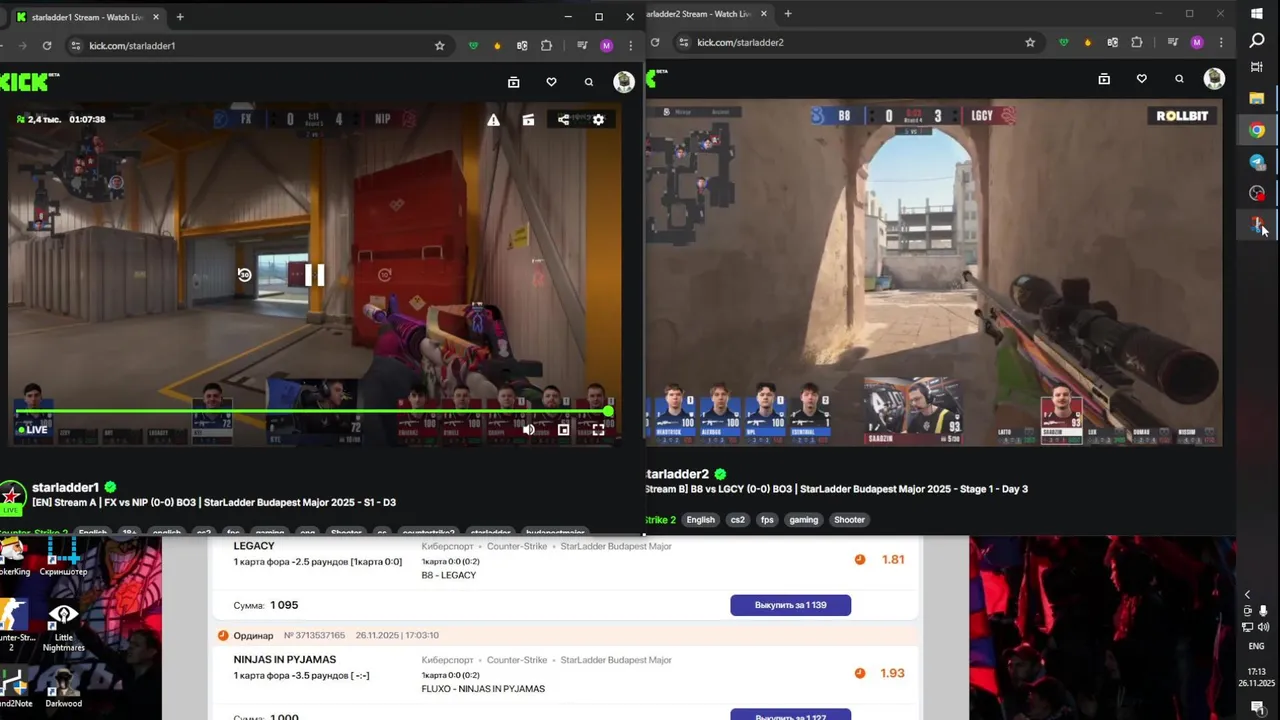Open profile avatar in left Kick window
Screen dimensions: 1280x720
(624, 82)
